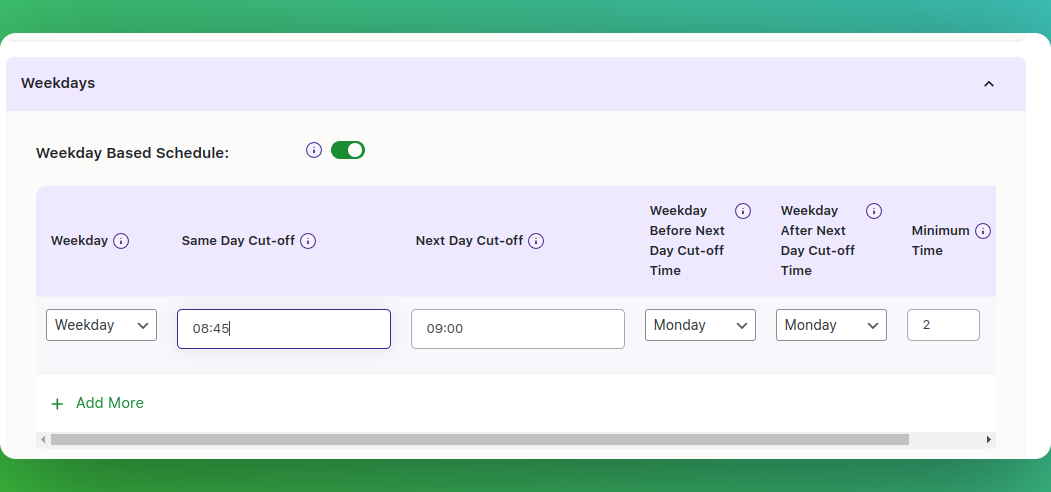Click the plus icon beside Add More
Screen dimensions: 1051x492
click(58, 404)
